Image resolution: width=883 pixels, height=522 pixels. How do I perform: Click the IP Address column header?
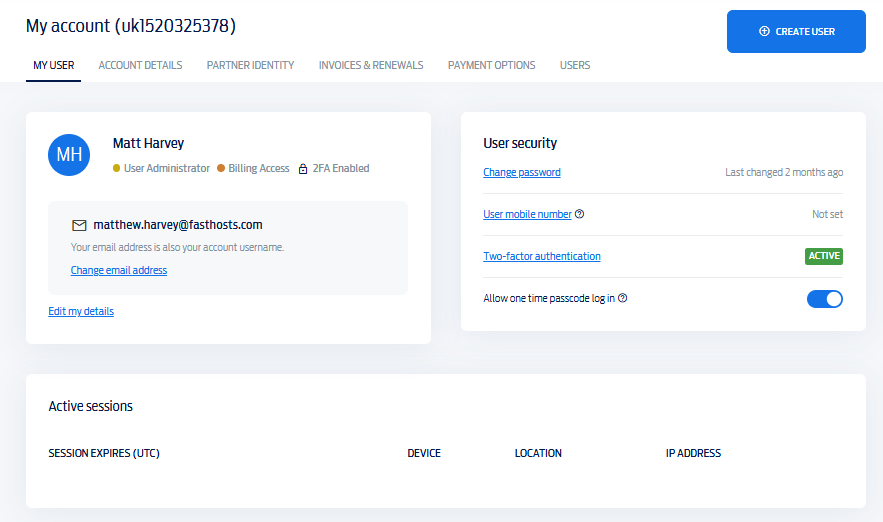(x=693, y=453)
